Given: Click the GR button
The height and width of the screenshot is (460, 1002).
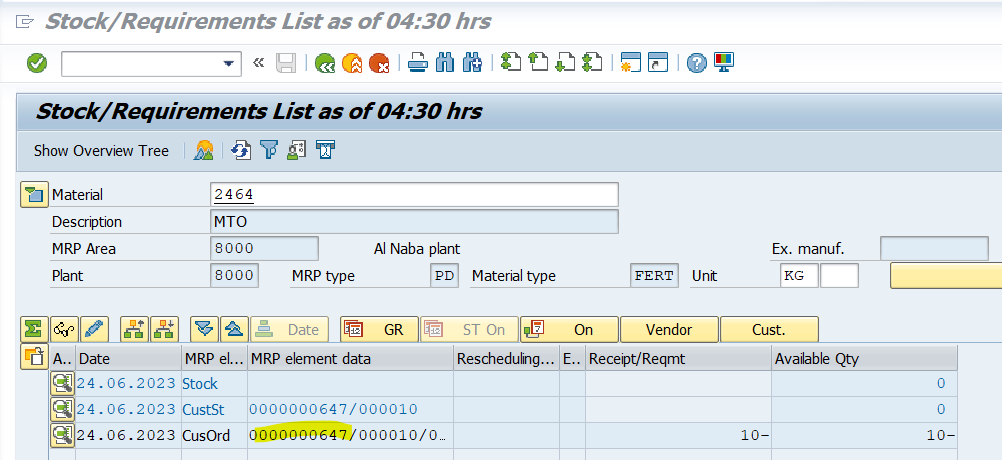Looking at the screenshot, I should tap(379, 329).
